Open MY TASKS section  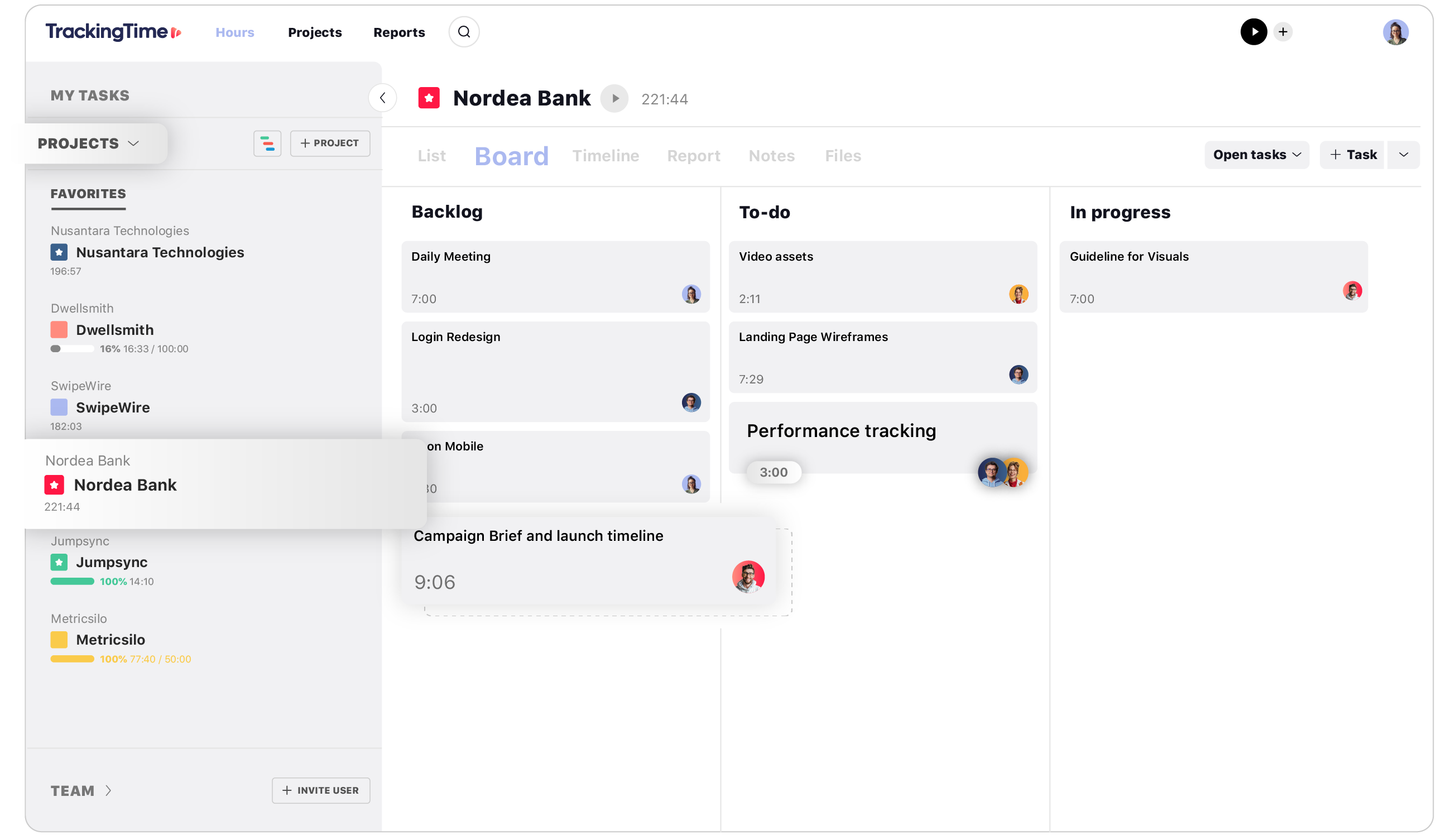(90, 95)
